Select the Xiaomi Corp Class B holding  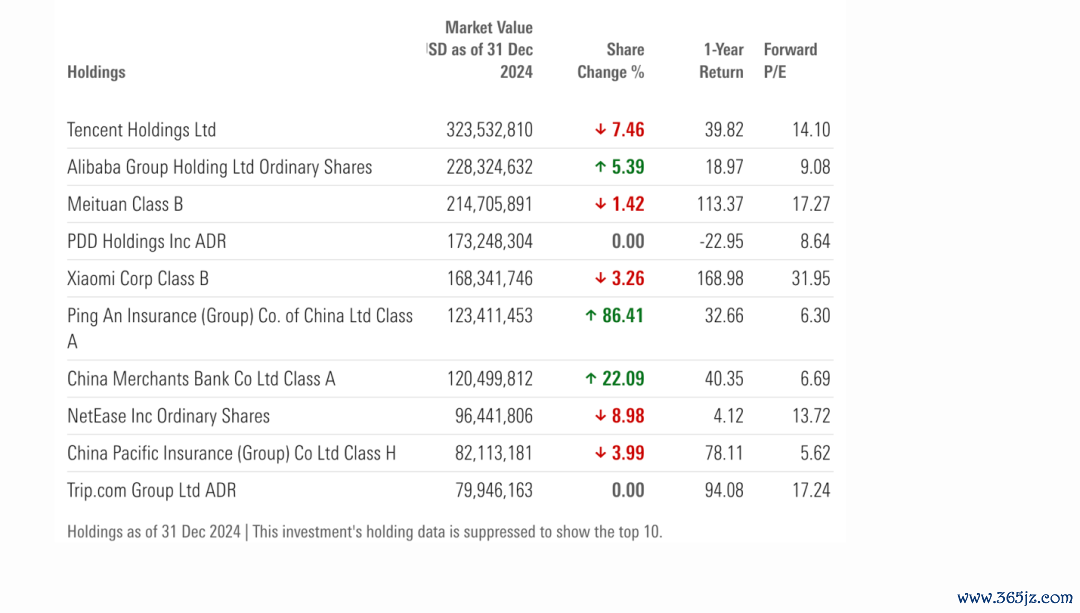(x=138, y=278)
